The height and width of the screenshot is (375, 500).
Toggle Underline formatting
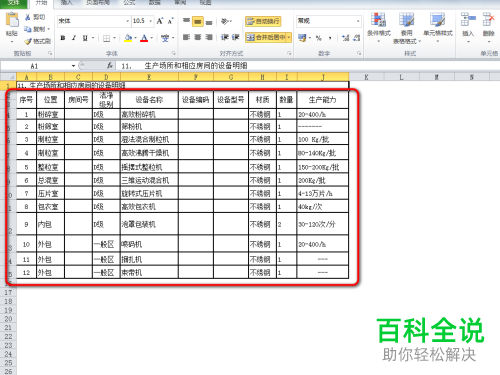tap(85, 38)
